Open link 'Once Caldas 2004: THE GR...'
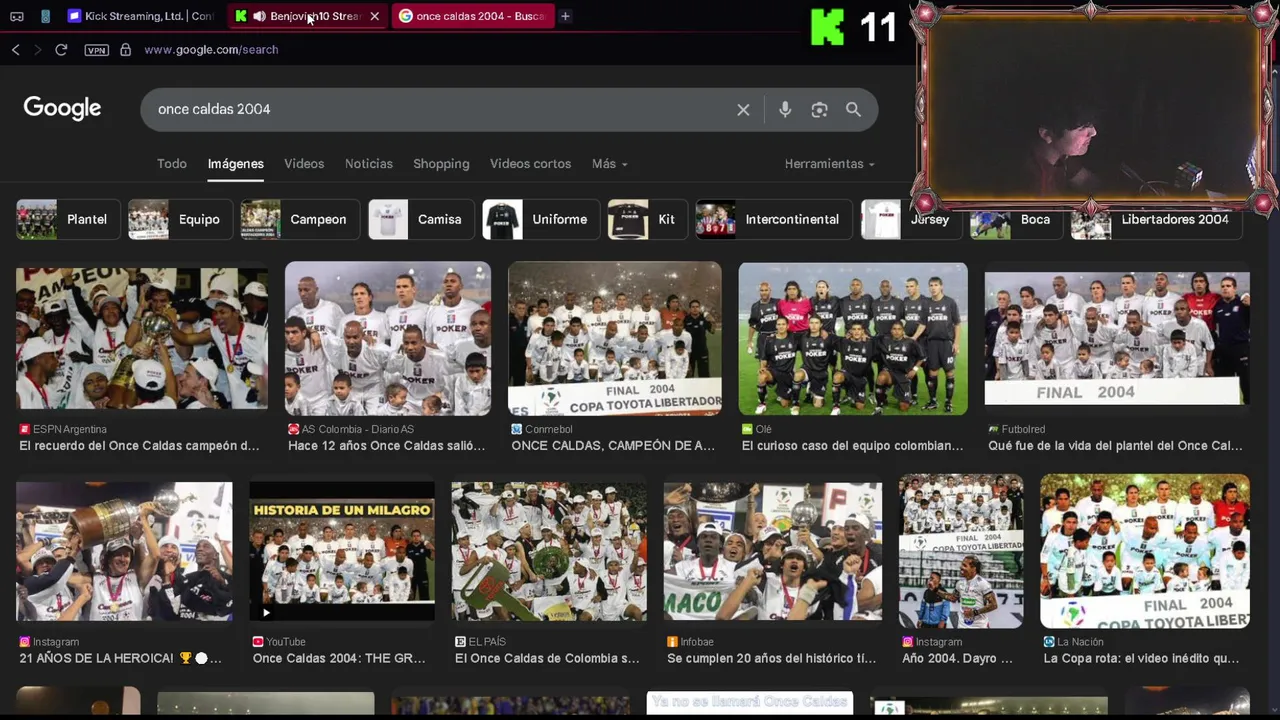This screenshot has height=720, width=1280. coord(339,659)
